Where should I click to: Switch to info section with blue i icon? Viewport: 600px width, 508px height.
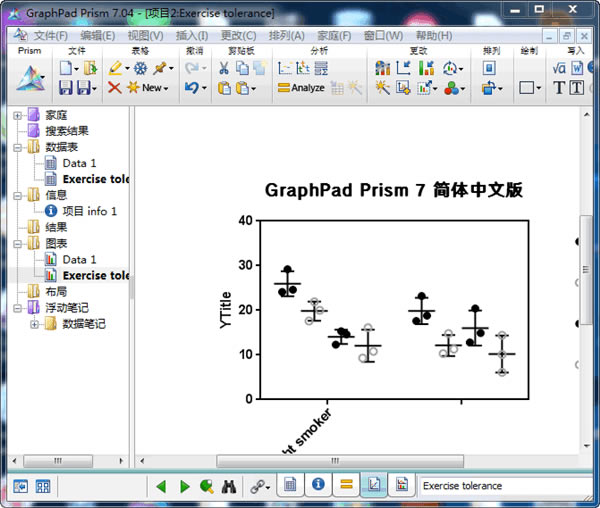click(318, 486)
